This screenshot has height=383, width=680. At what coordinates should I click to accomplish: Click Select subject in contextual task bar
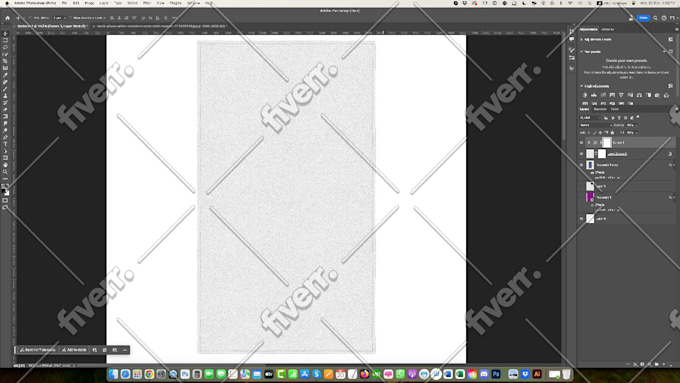(x=38, y=350)
